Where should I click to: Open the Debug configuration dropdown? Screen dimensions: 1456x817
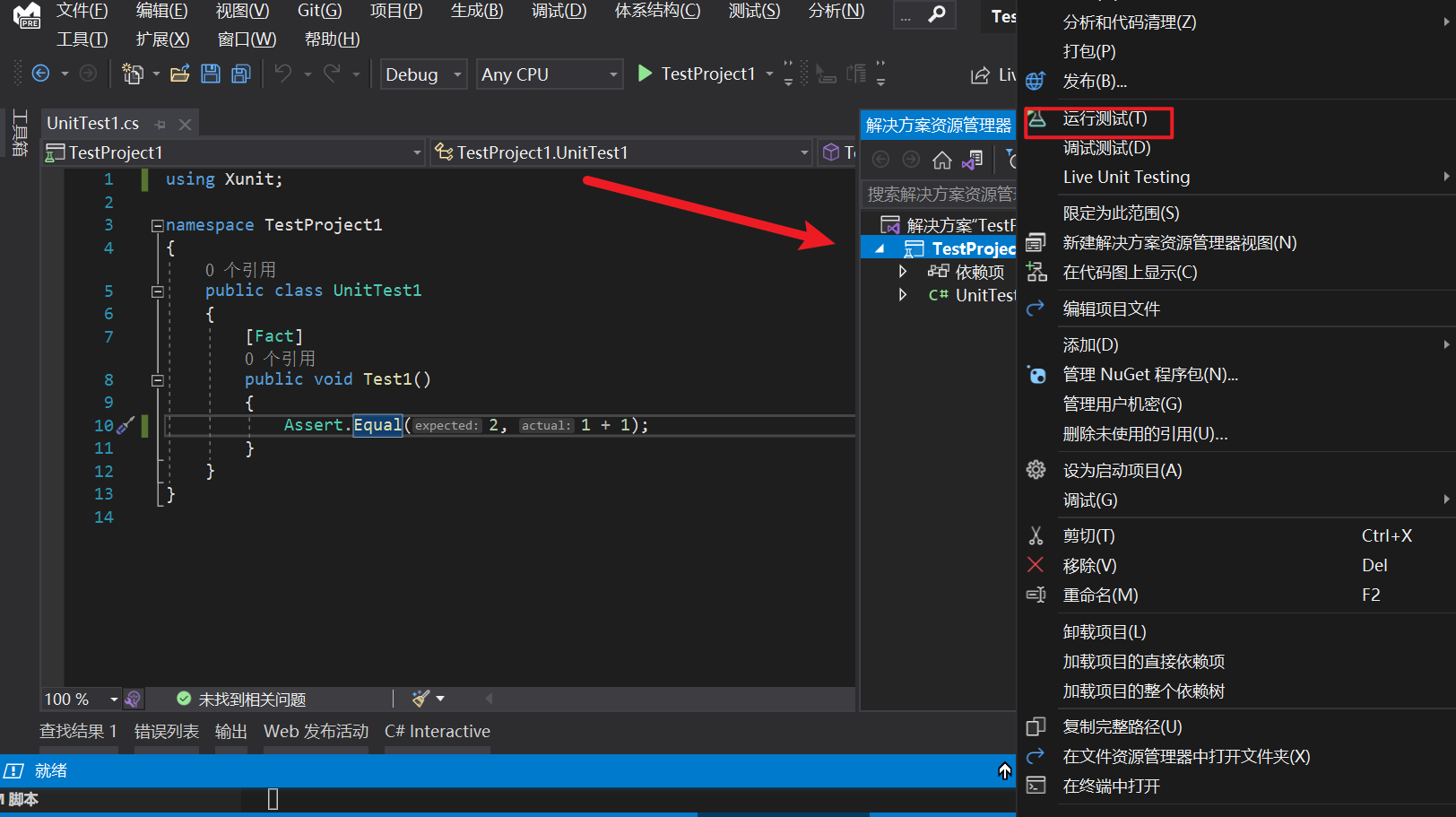click(x=422, y=74)
